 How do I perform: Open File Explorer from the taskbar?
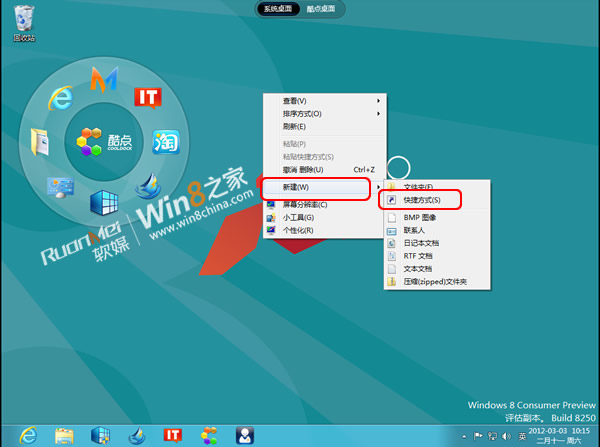[64, 436]
